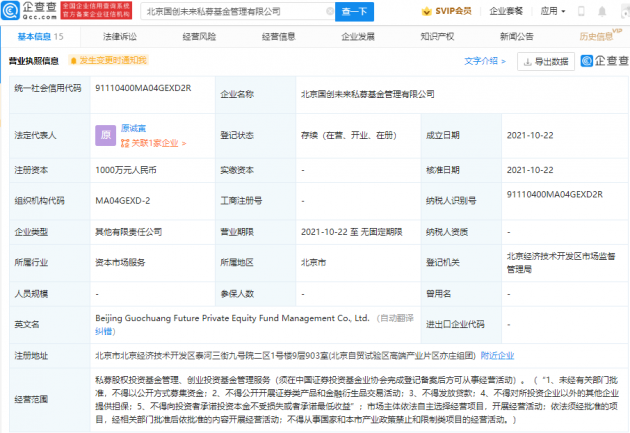Open the 企业套餐 menu item
630x433 pixels.
click(x=505, y=12)
